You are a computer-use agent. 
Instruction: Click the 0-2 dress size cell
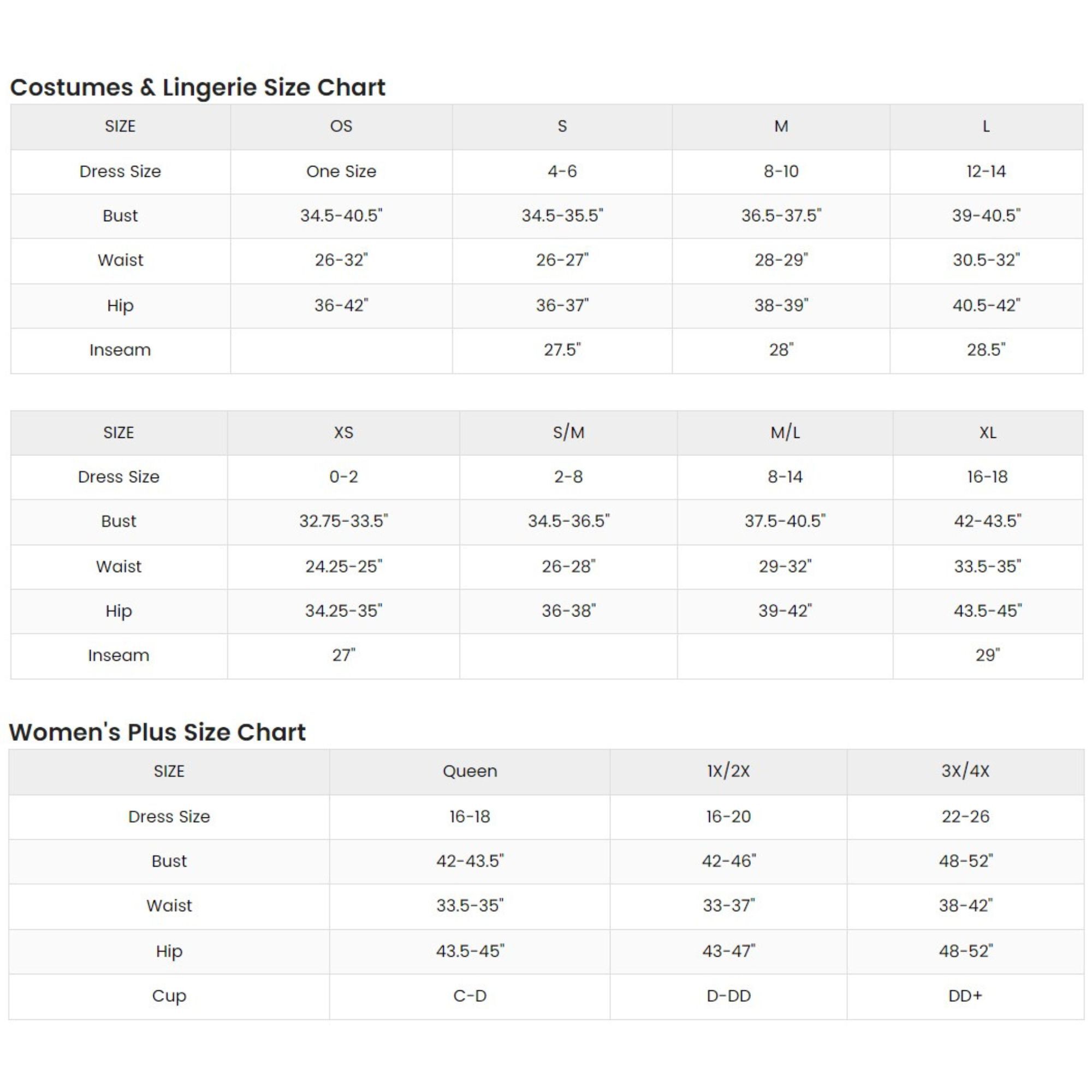(343, 477)
